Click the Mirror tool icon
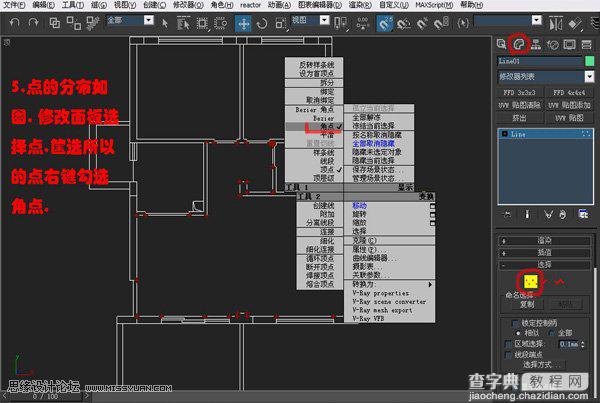600x403 pixels. coord(556,24)
